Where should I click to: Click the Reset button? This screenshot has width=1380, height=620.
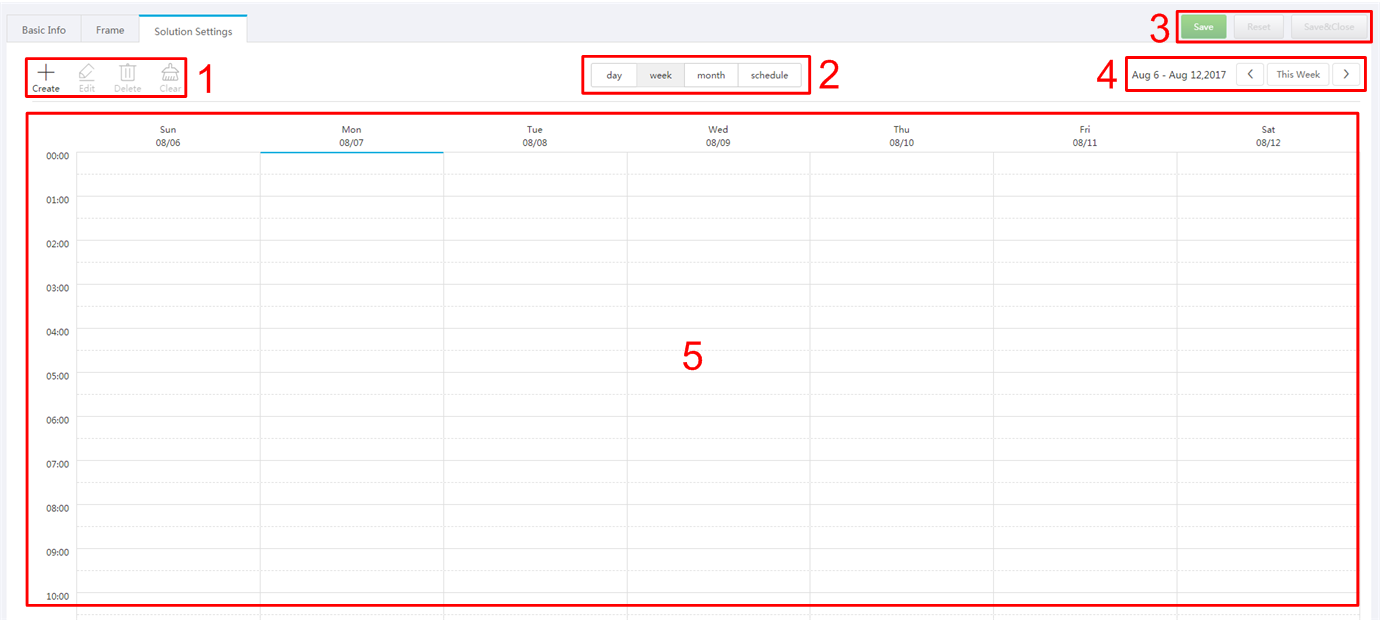point(1259,27)
